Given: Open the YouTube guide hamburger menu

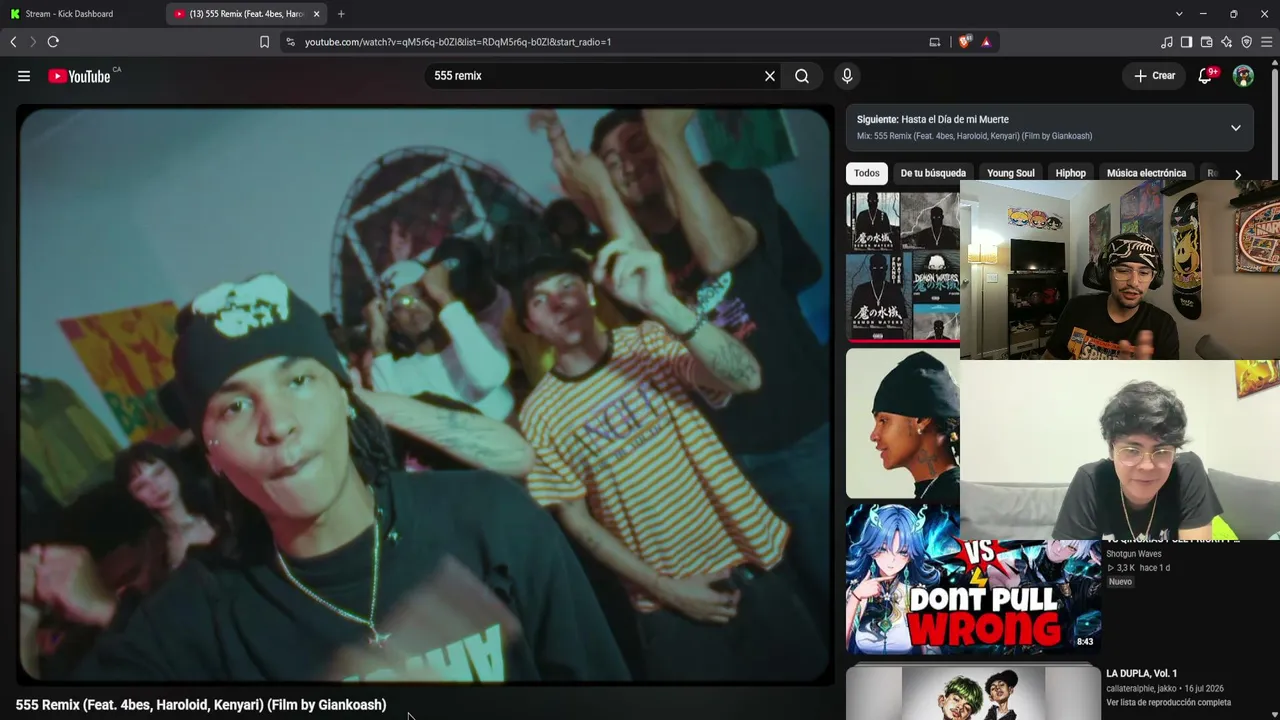Looking at the screenshot, I should coord(24,76).
